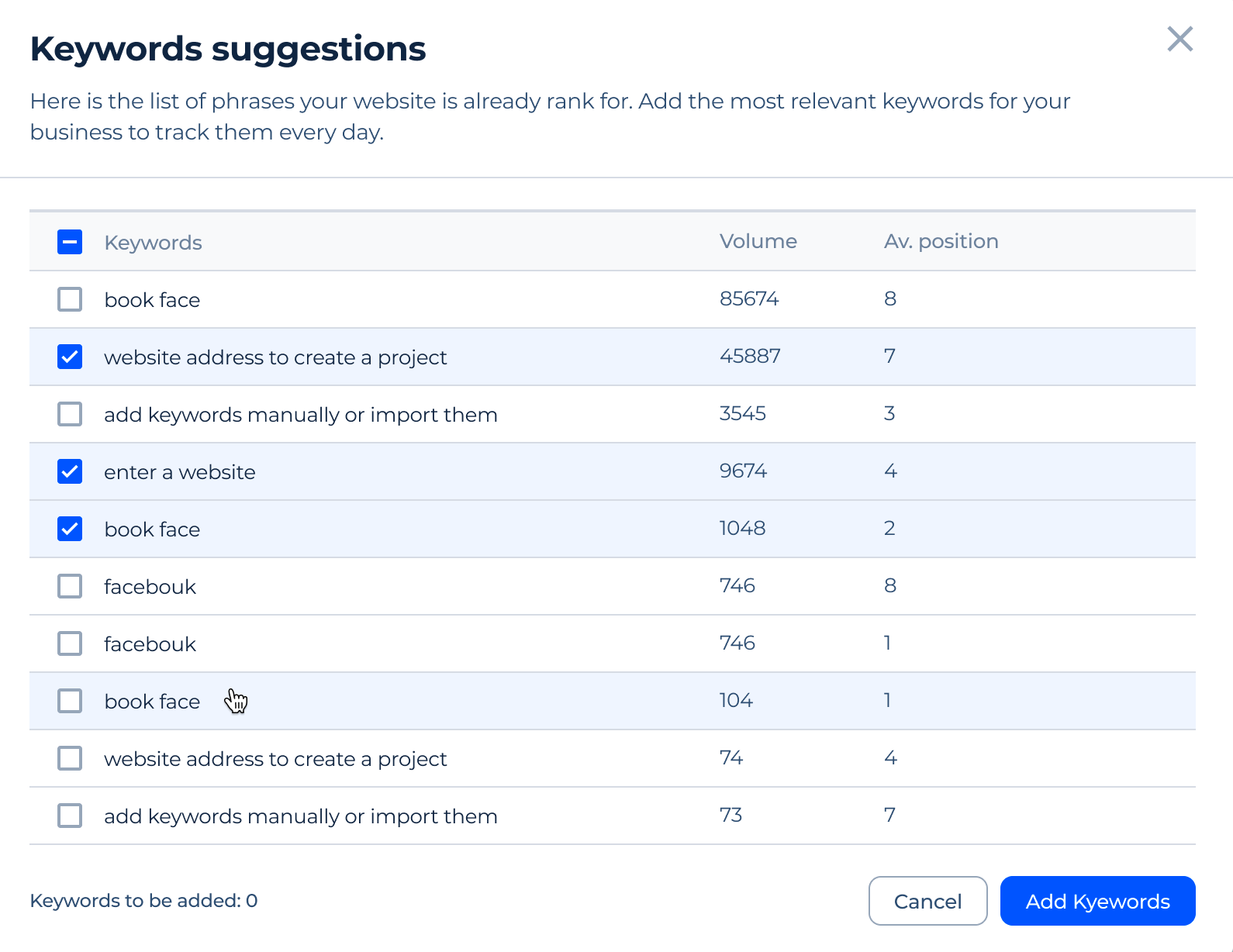Click the Add Kyewords button

click(x=1097, y=901)
